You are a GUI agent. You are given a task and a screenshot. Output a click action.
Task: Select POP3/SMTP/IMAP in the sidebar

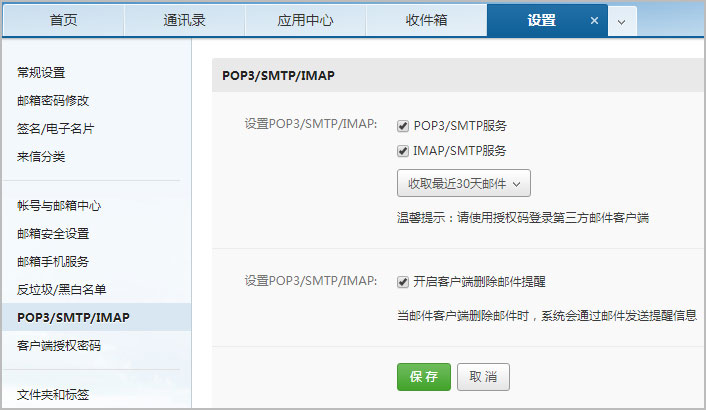tap(96, 317)
